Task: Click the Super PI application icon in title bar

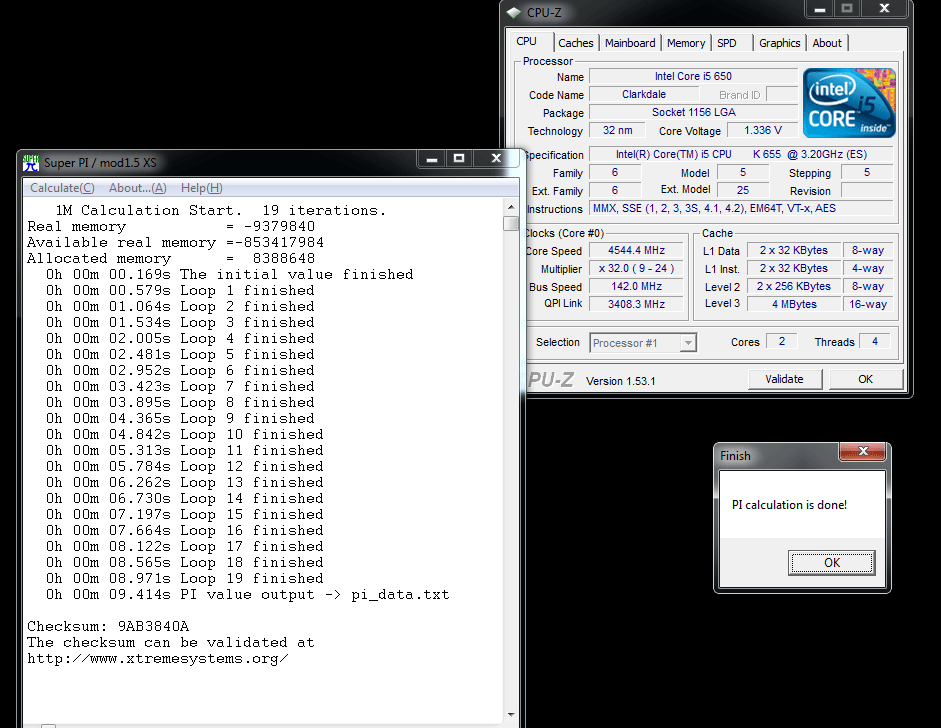Action: pos(31,163)
